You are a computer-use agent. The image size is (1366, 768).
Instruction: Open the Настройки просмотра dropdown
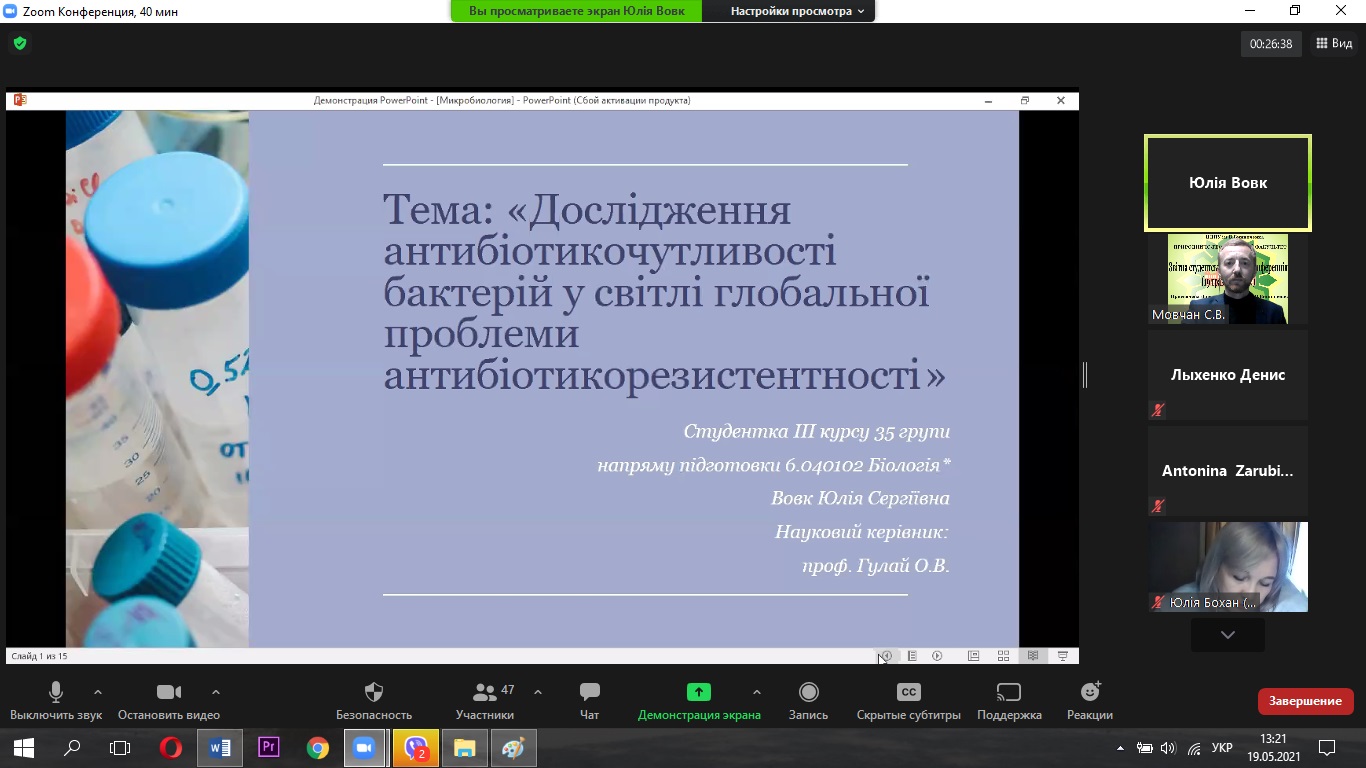click(x=797, y=11)
